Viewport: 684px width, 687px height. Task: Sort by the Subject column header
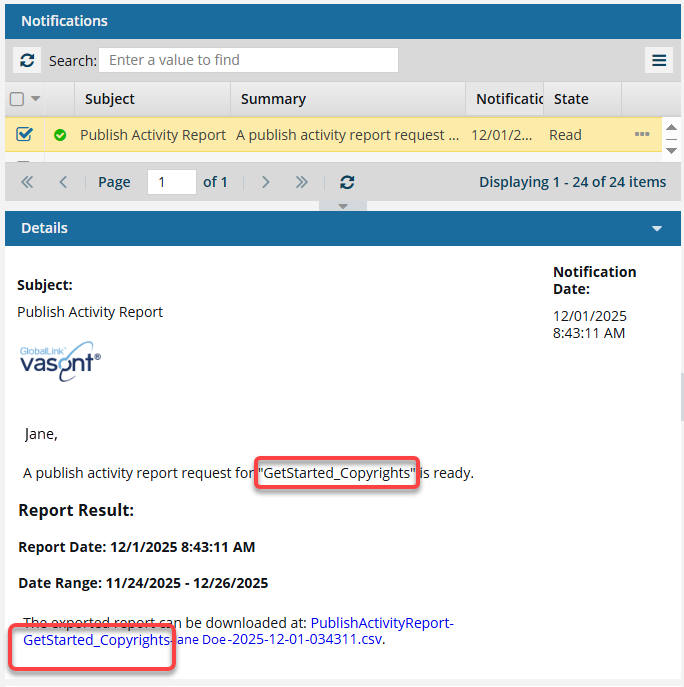110,99
